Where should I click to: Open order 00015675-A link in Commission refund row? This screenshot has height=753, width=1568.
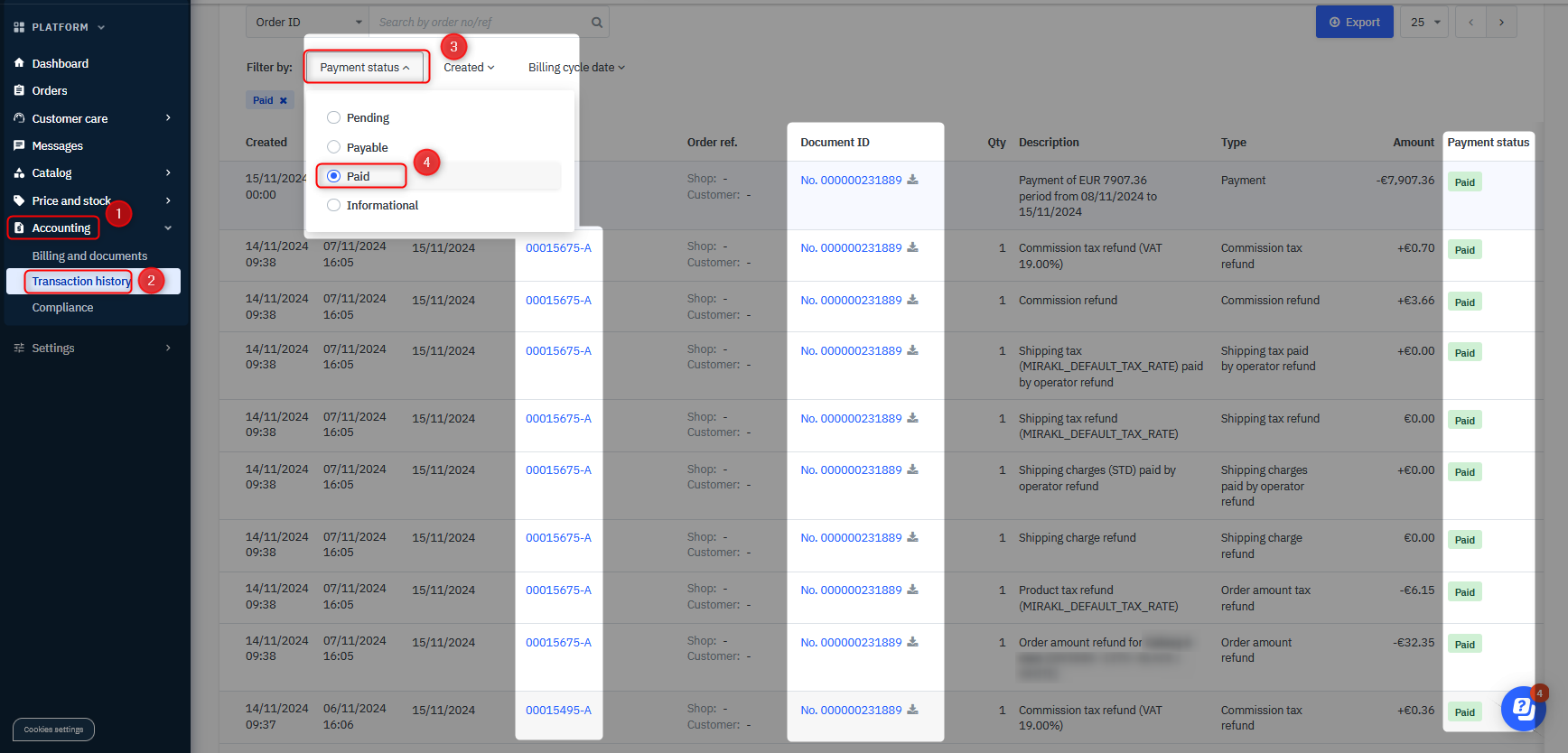point(558,300)
